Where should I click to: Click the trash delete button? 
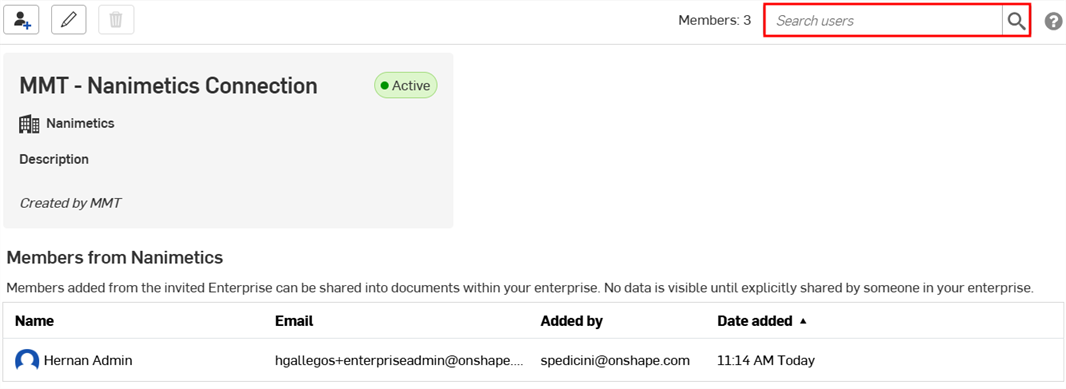pos(116,20)
